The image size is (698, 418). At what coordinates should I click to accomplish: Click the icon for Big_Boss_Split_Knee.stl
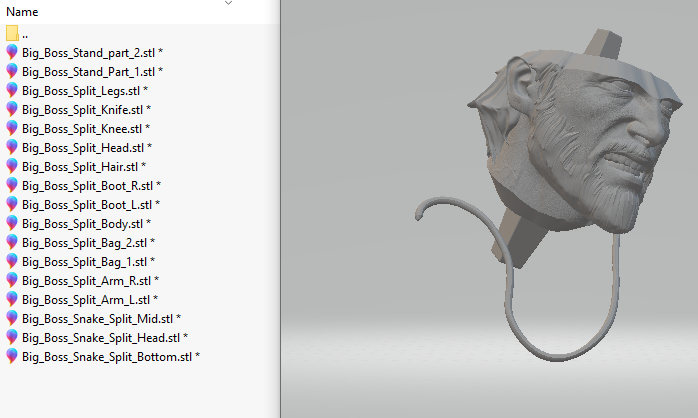[12, 129]
